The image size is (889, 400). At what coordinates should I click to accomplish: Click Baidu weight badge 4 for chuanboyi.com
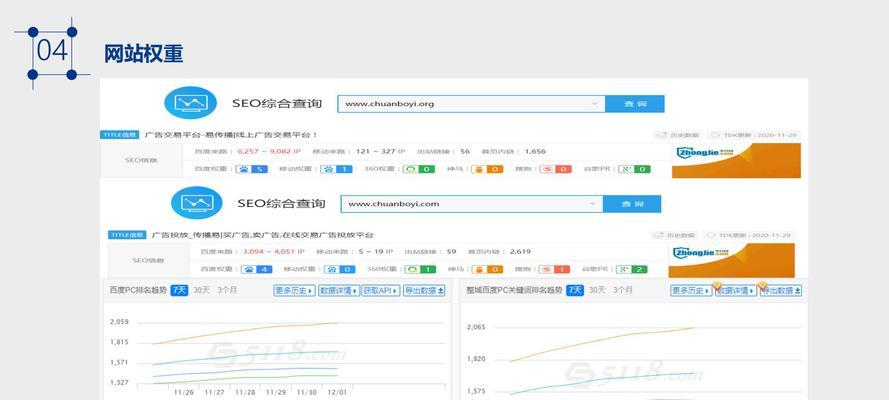tap(256, 269)
